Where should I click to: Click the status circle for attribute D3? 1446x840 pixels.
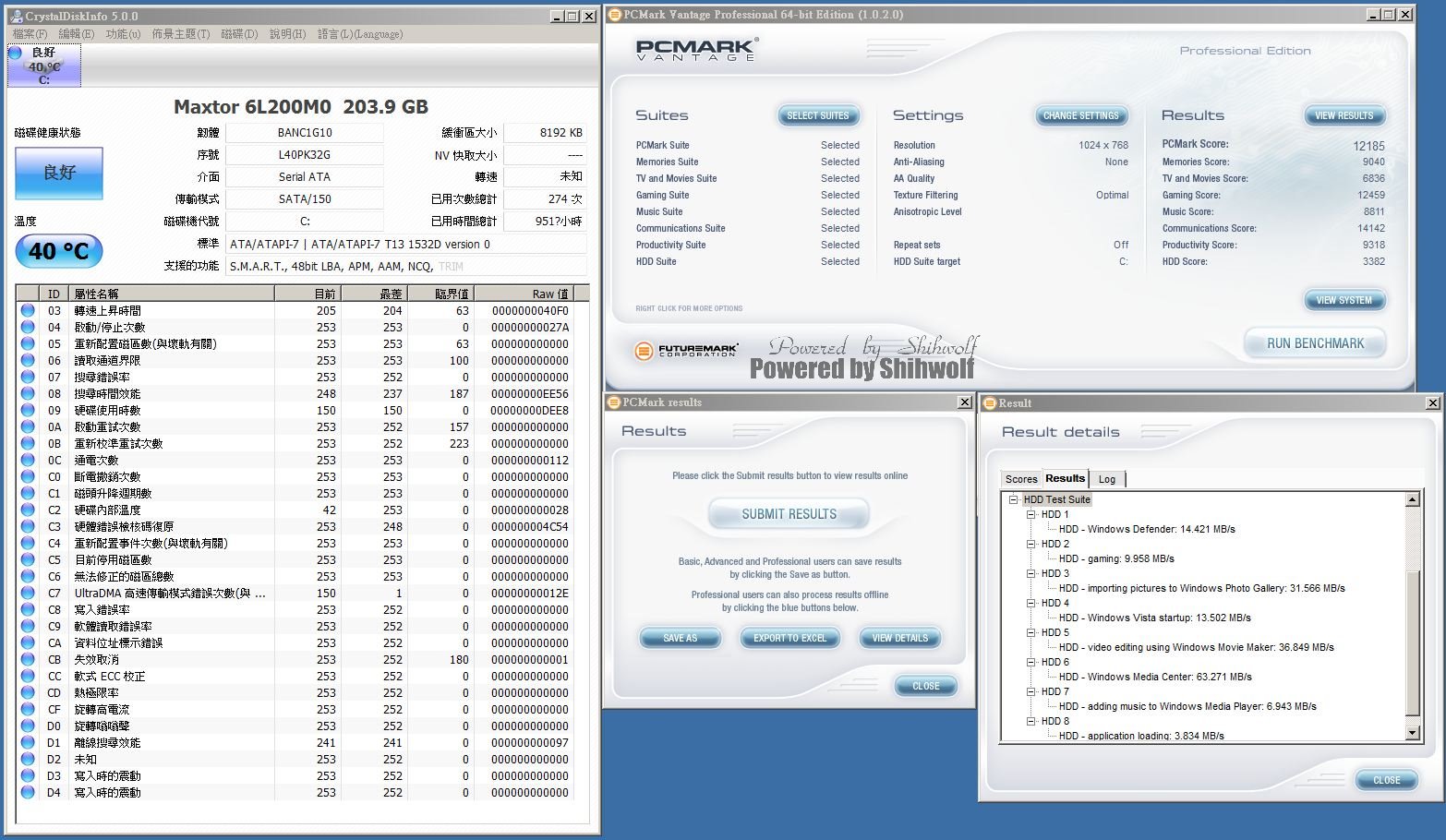point(28,776)
